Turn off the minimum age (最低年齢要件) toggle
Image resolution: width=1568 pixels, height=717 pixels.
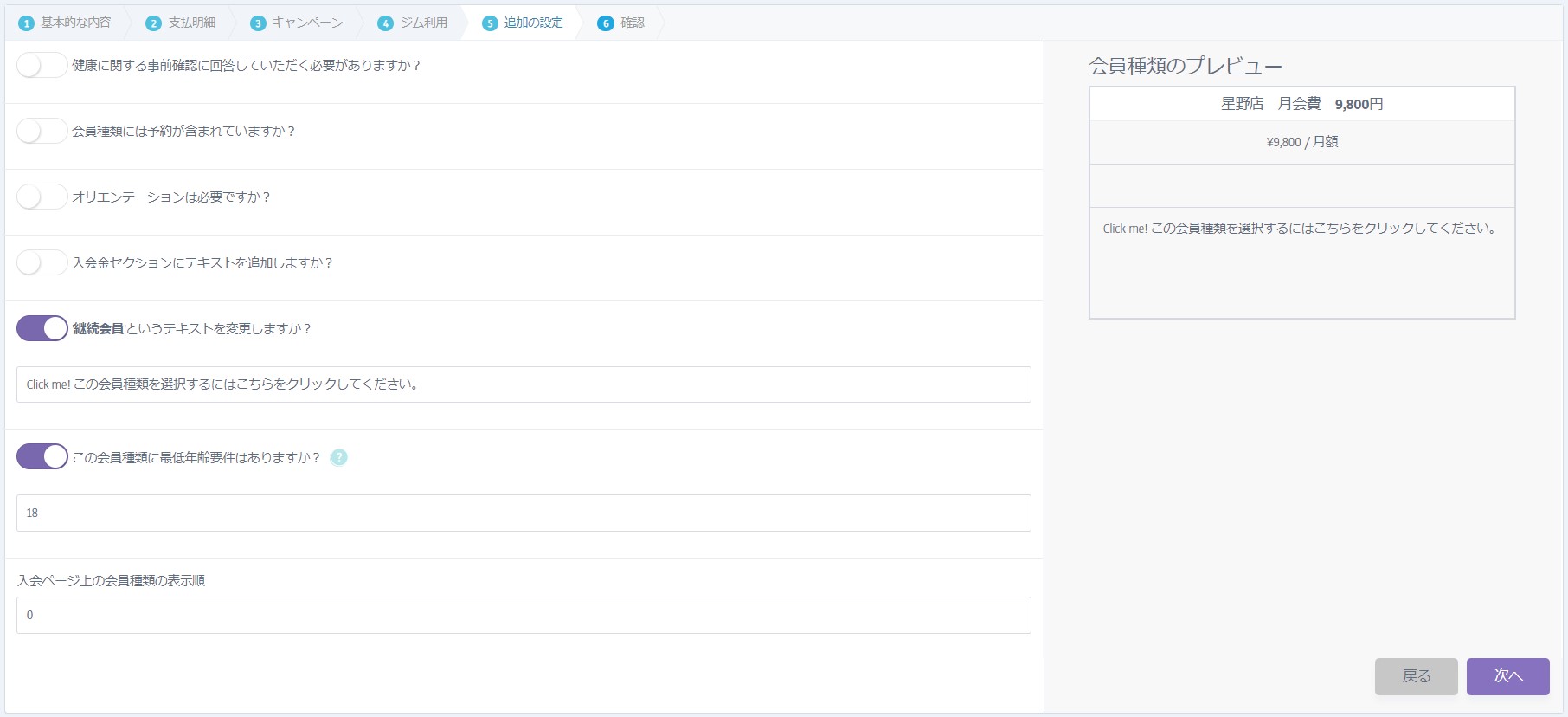pos(42,457)
